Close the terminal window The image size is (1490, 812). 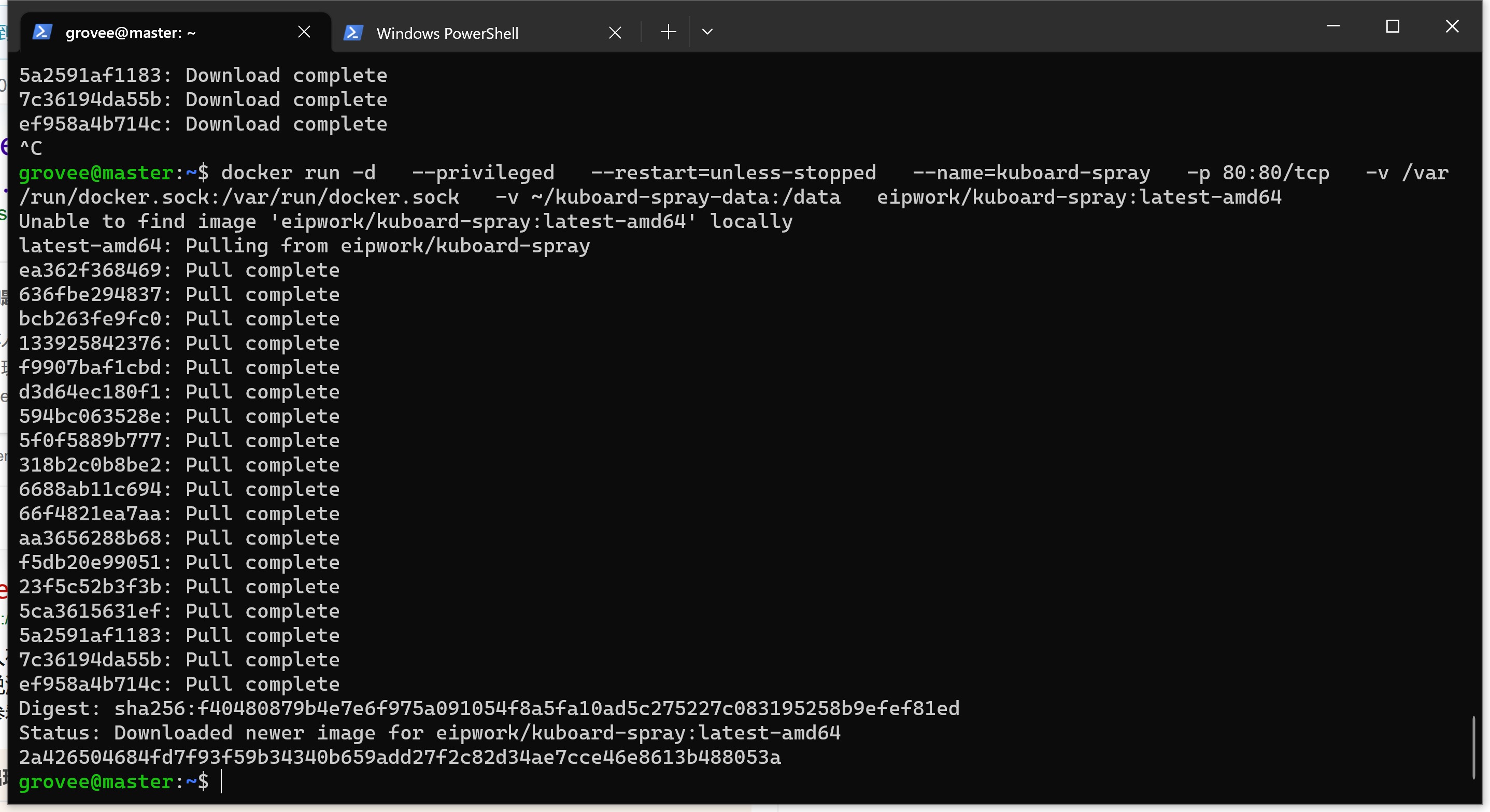click(1452, 26)
